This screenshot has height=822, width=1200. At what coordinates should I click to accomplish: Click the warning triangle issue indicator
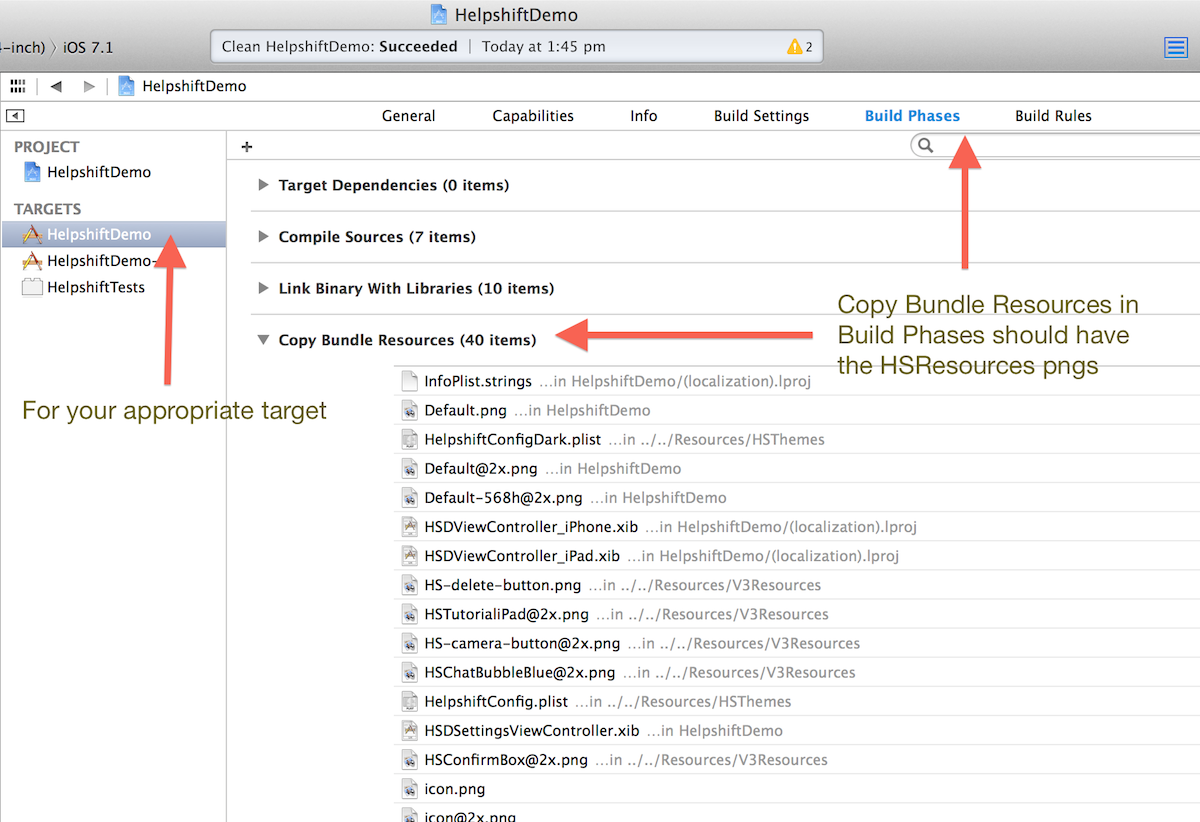[x=794, y=47]
